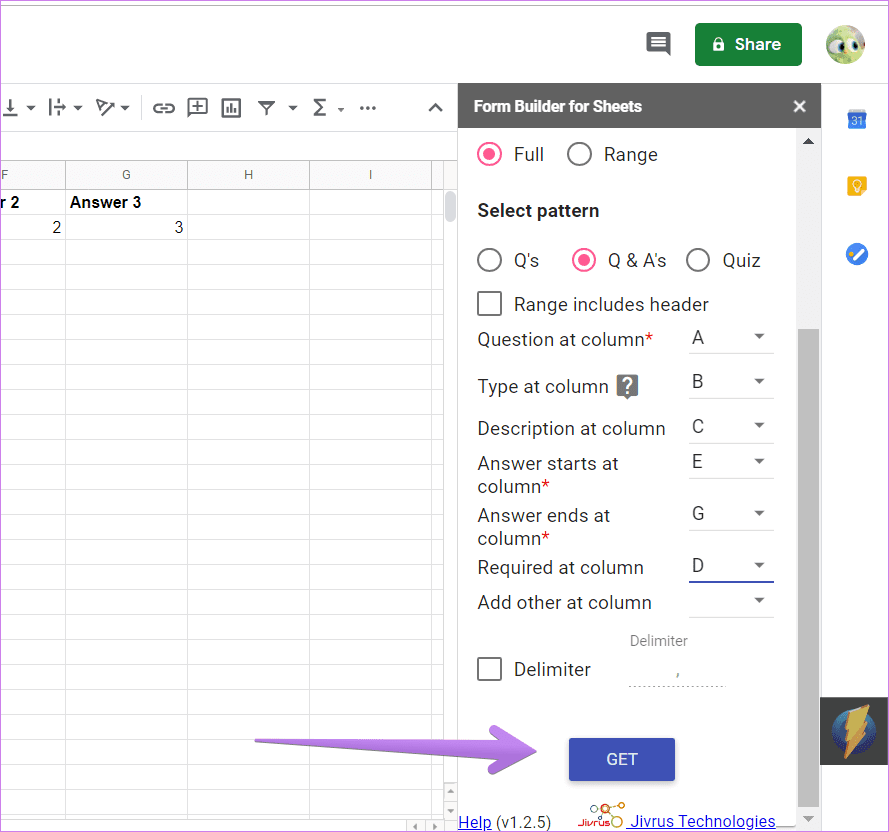Click the GET button
The height and width of the screenshot is (832, 889).
[621, 759]
